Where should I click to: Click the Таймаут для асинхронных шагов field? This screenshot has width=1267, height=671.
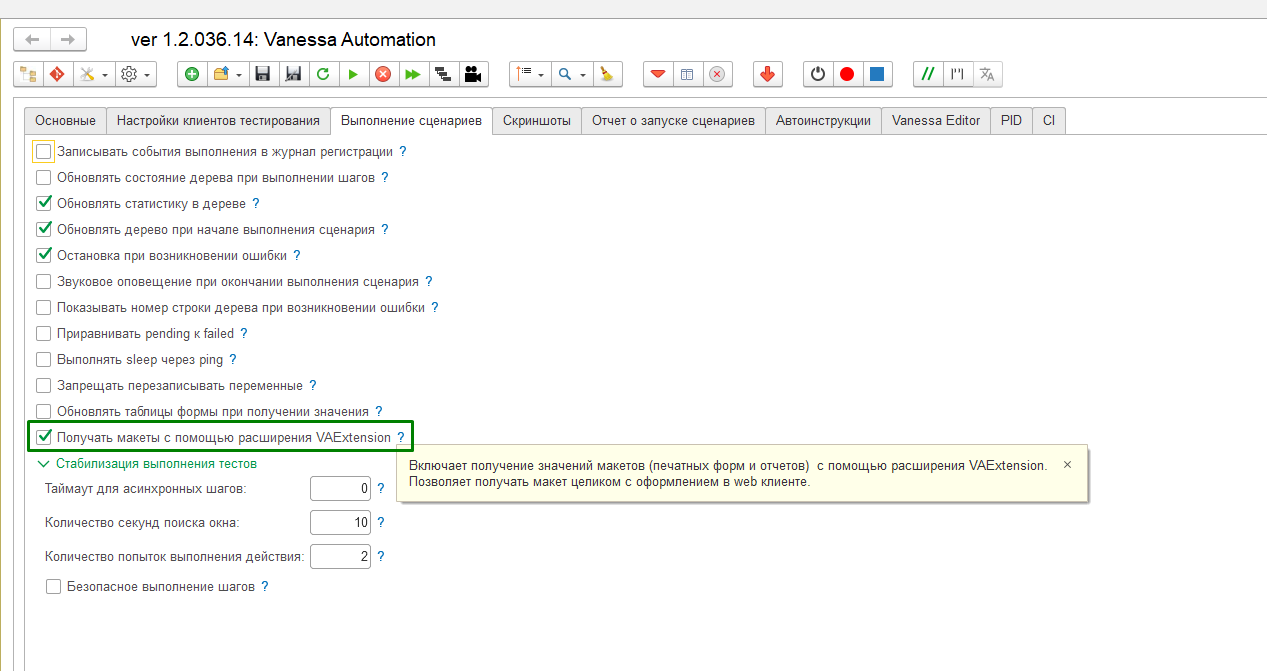click(x=341, y=489)
